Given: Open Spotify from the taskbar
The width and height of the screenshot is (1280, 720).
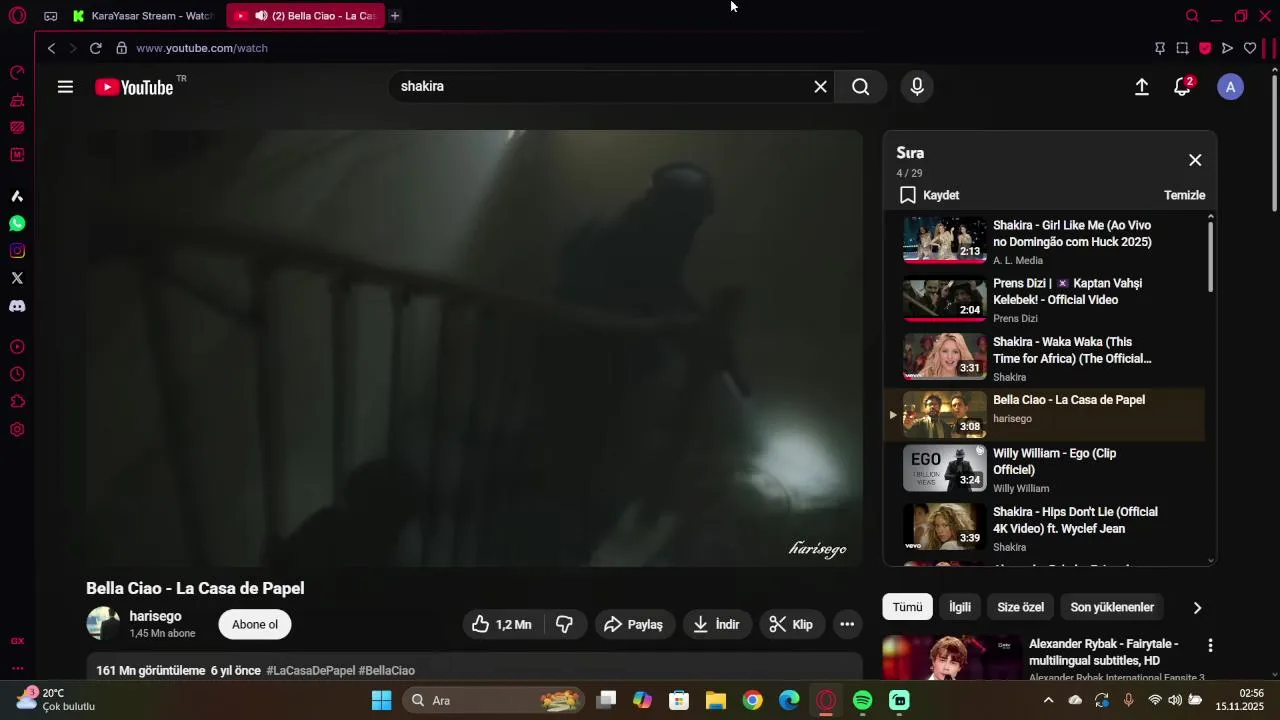Looking at the screenshot, I should [x=863, y=700].
